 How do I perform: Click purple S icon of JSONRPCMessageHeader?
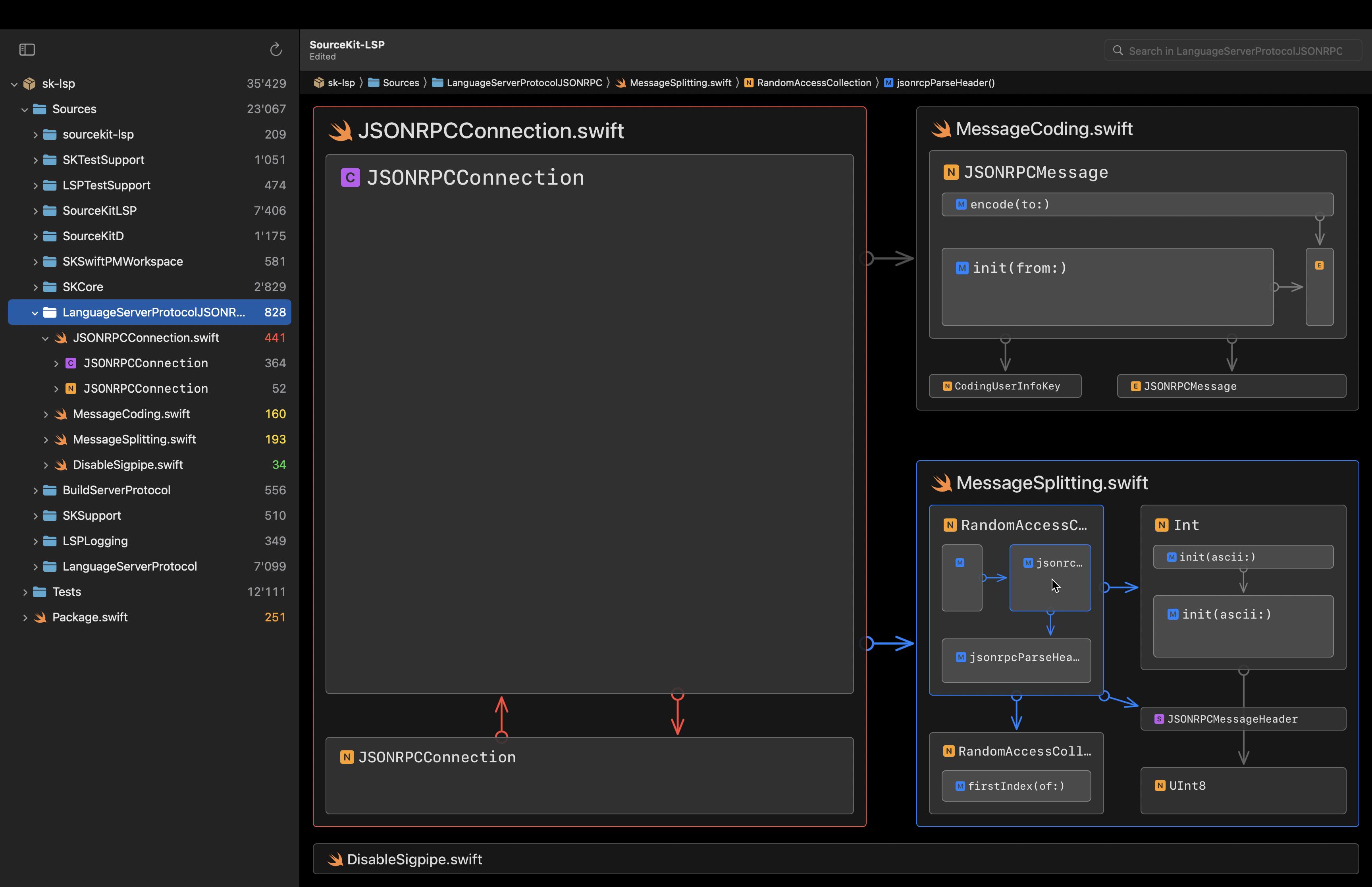click(1160, 719)
